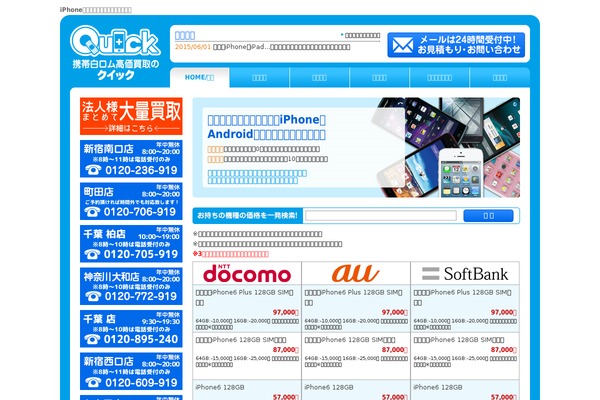The width and height of the screenshot is (600, 400).
Task: Open au iPhone6 128GB entry priced 57,000
Action: pos(329,387)
